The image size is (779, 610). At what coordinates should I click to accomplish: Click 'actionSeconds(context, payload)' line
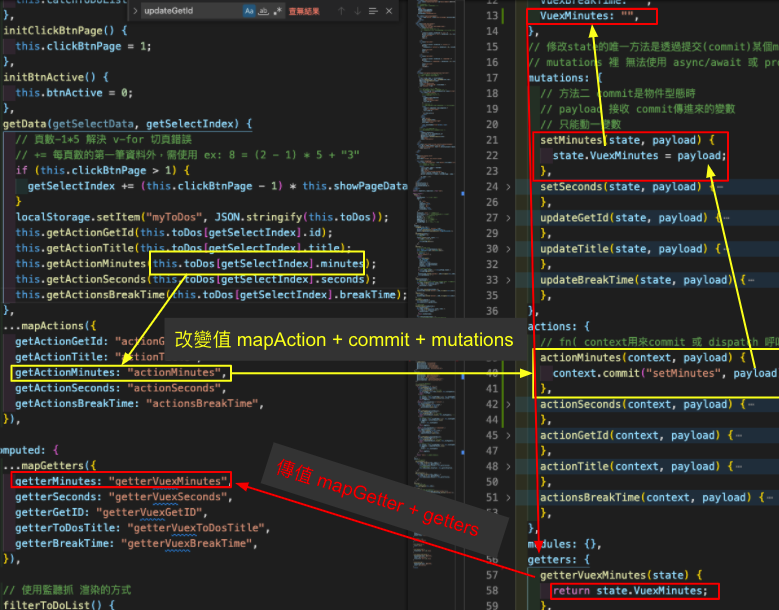[636, 404]
